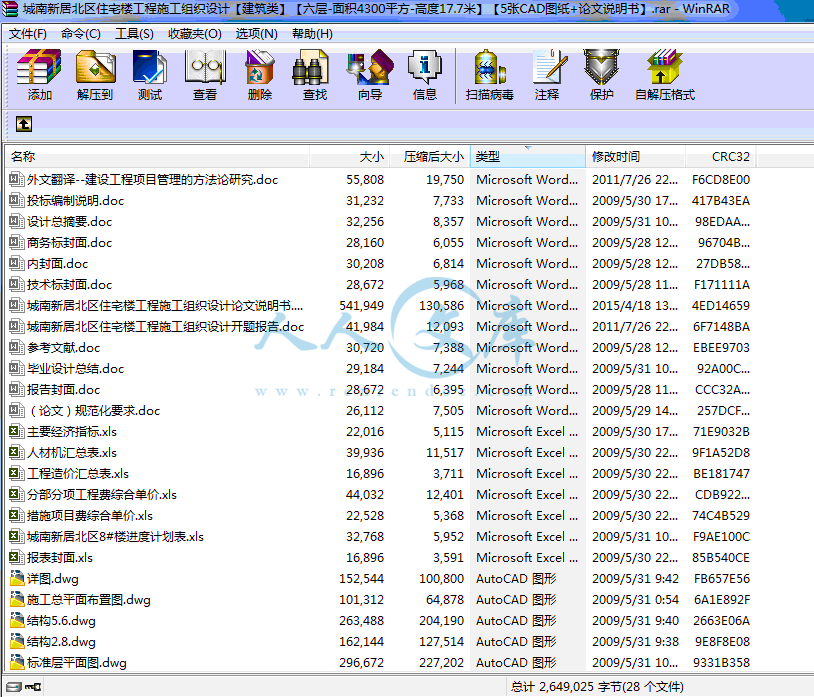Select file （论文）规范化要求.doc
The height and width of the screenshot is (697, 814).
[x=93, y=411]
